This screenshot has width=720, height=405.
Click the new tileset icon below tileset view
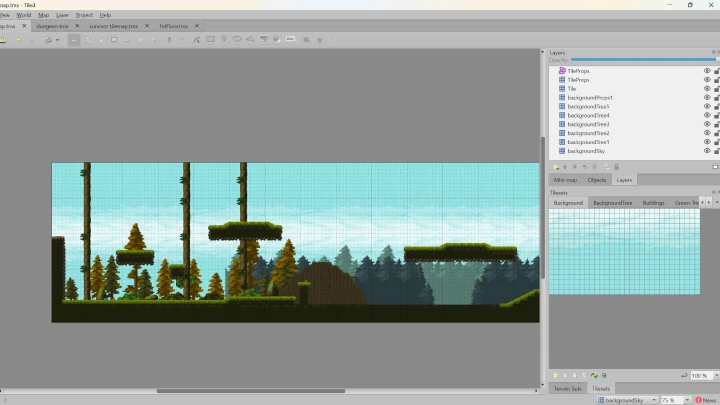[x=555, y=375]
